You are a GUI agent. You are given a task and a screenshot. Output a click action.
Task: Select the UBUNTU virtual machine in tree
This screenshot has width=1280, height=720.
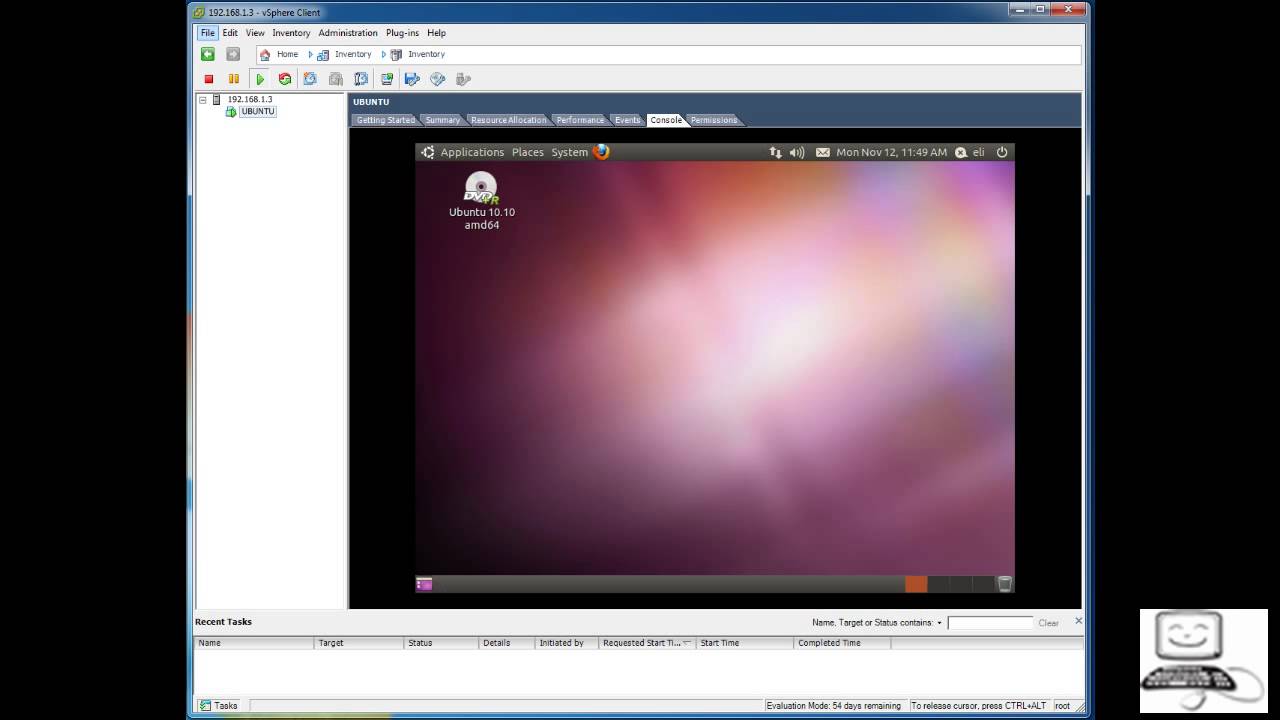pyautogui.click(x=257, y=111)
